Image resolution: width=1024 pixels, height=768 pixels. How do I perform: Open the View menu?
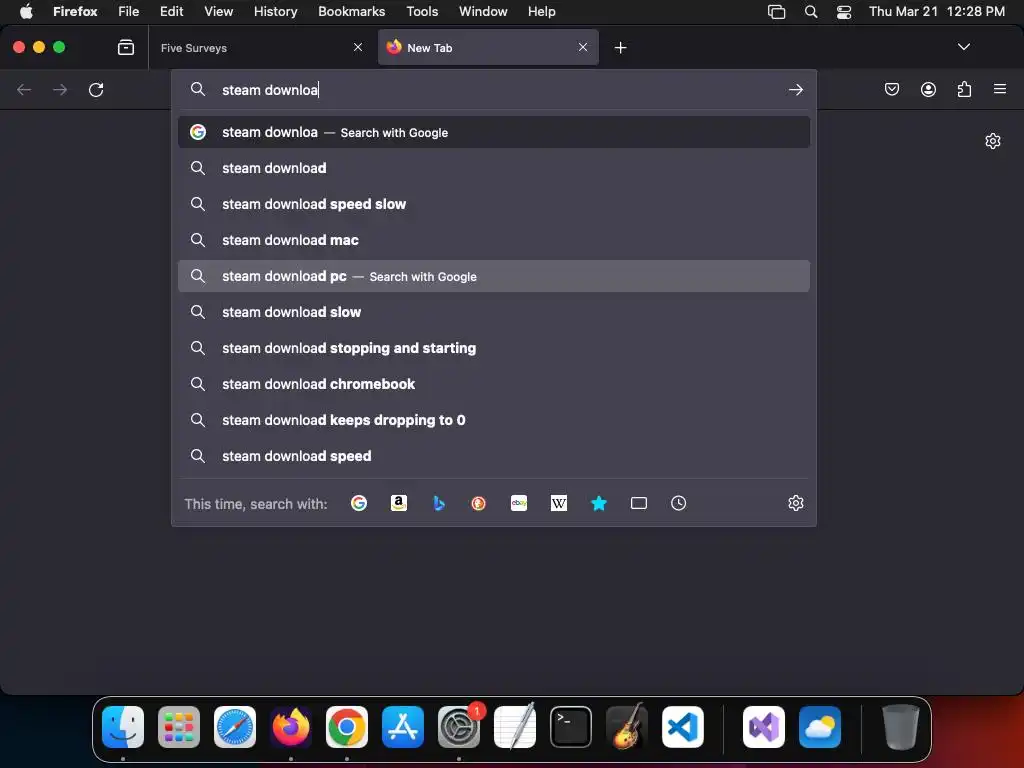pos(218,11)
